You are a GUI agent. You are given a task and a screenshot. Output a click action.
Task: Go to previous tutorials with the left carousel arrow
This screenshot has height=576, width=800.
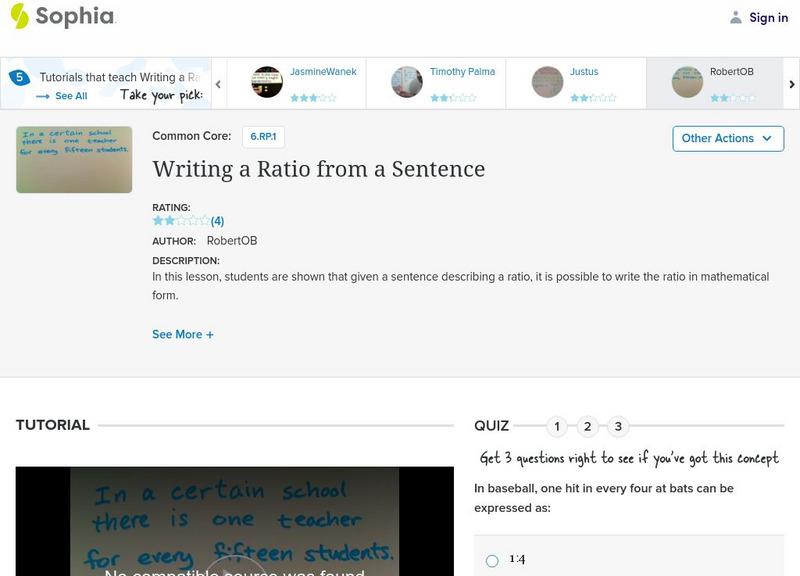point(218,84)
